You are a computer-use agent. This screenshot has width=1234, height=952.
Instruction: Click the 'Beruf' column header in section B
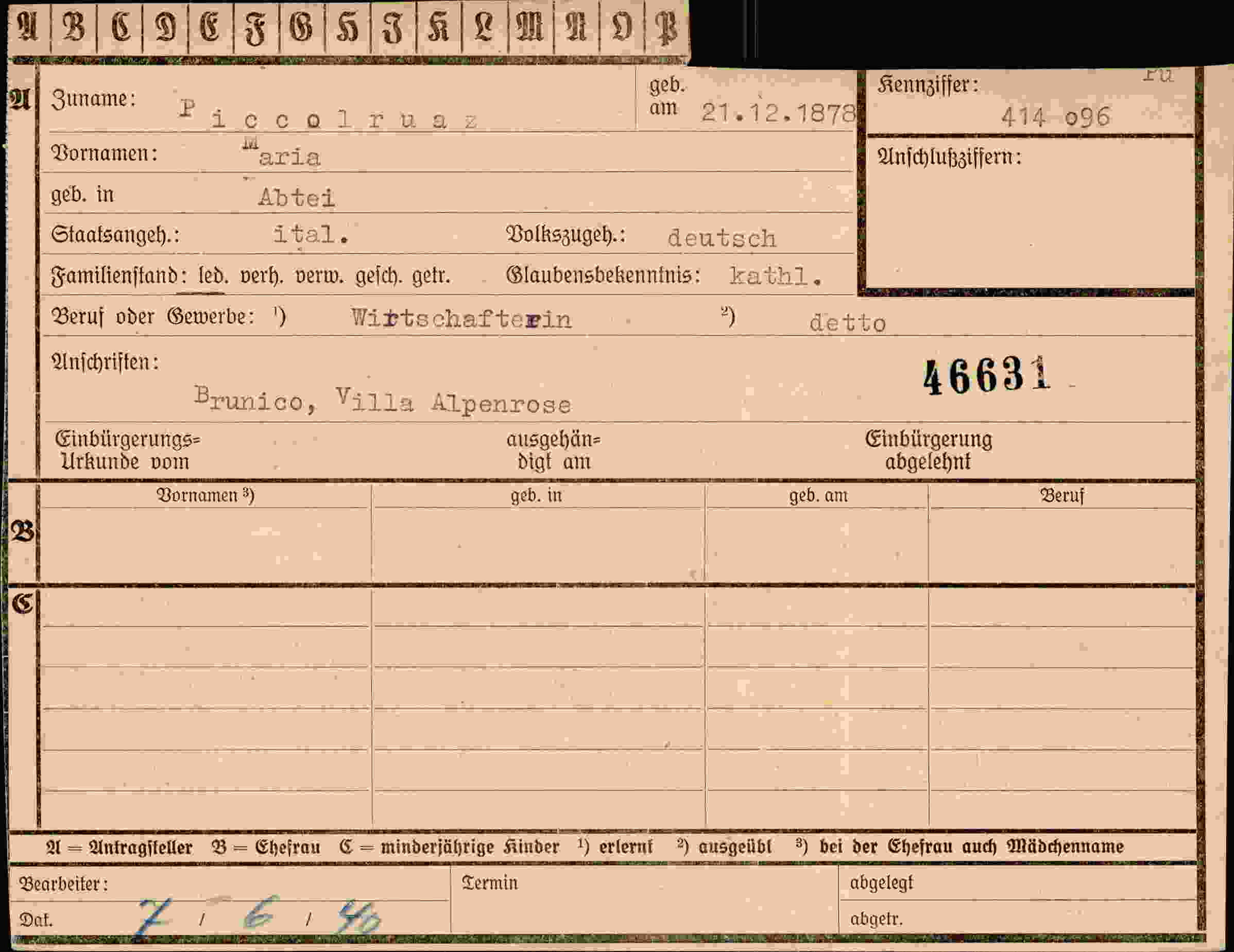[x=1062, y=495]
